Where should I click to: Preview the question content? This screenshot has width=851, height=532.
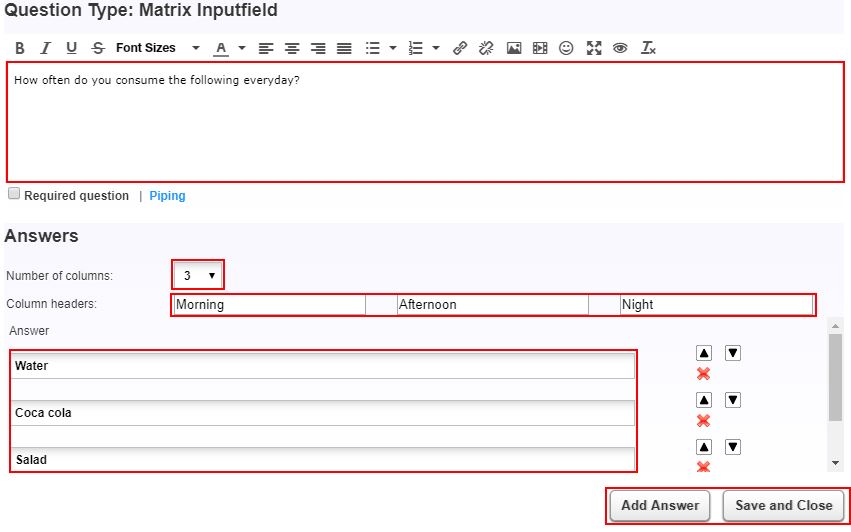point(620,48)
